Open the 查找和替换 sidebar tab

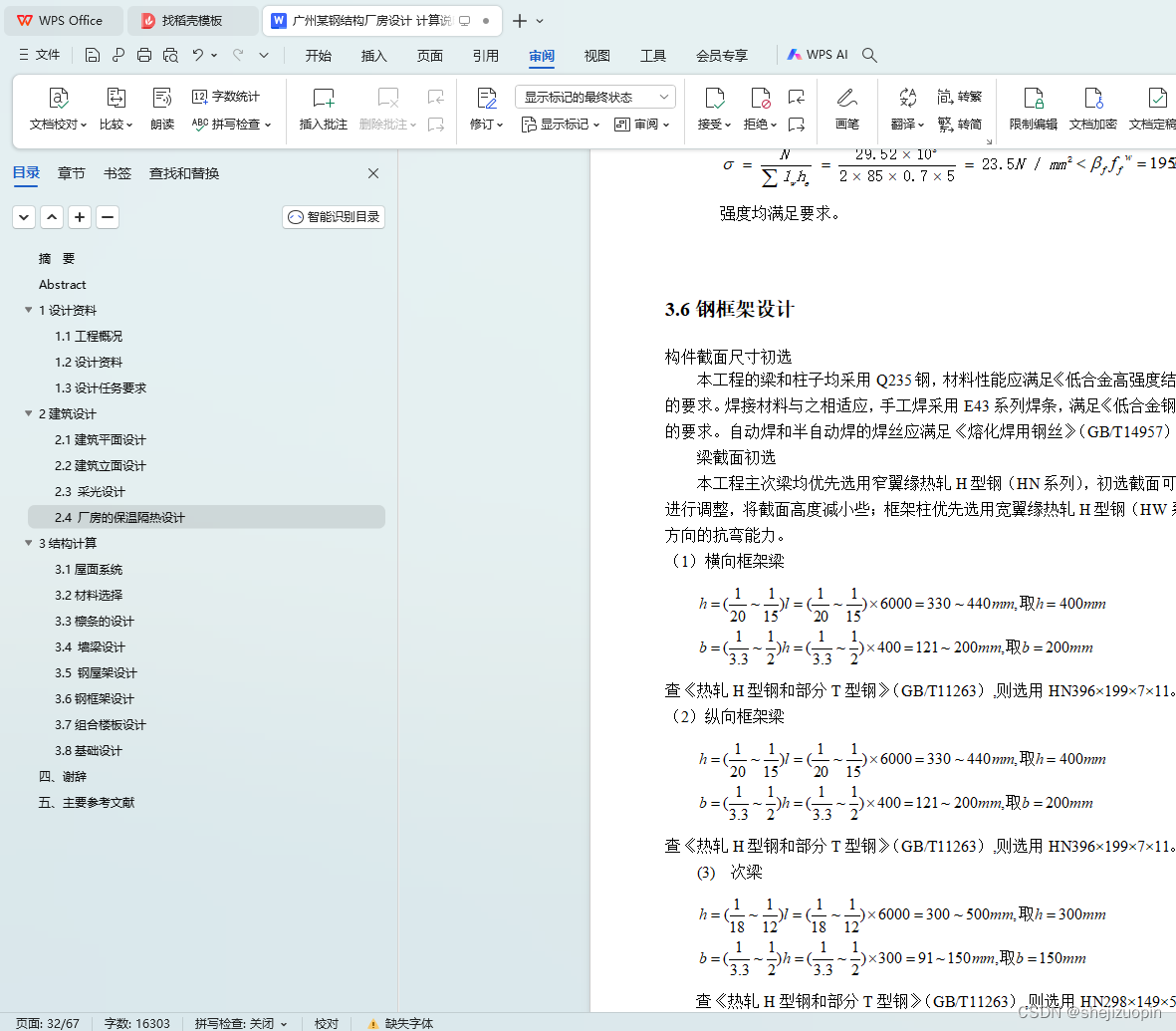point(184,173)
